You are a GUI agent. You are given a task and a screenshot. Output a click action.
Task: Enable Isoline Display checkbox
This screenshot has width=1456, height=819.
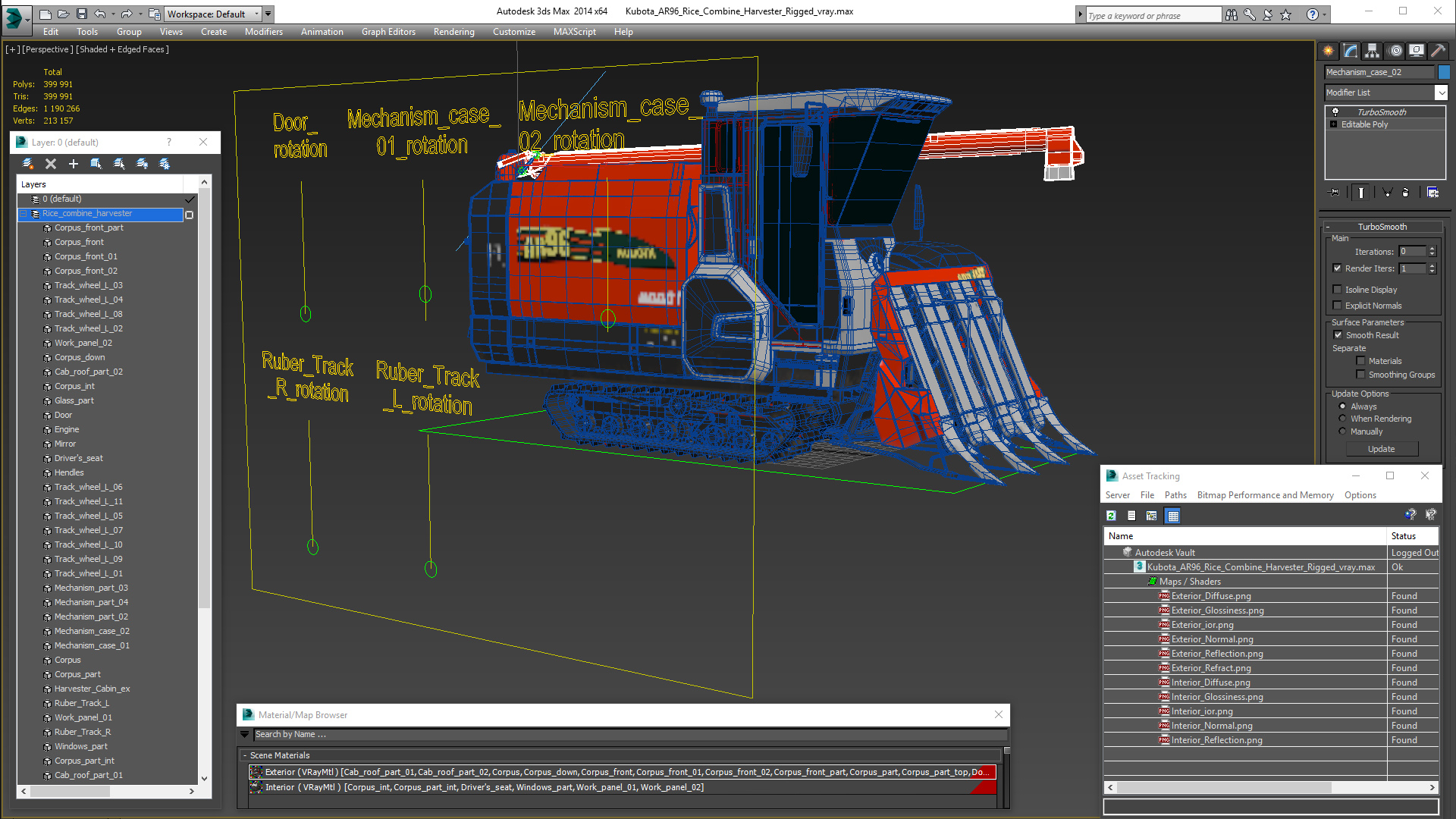[1337, 290]
